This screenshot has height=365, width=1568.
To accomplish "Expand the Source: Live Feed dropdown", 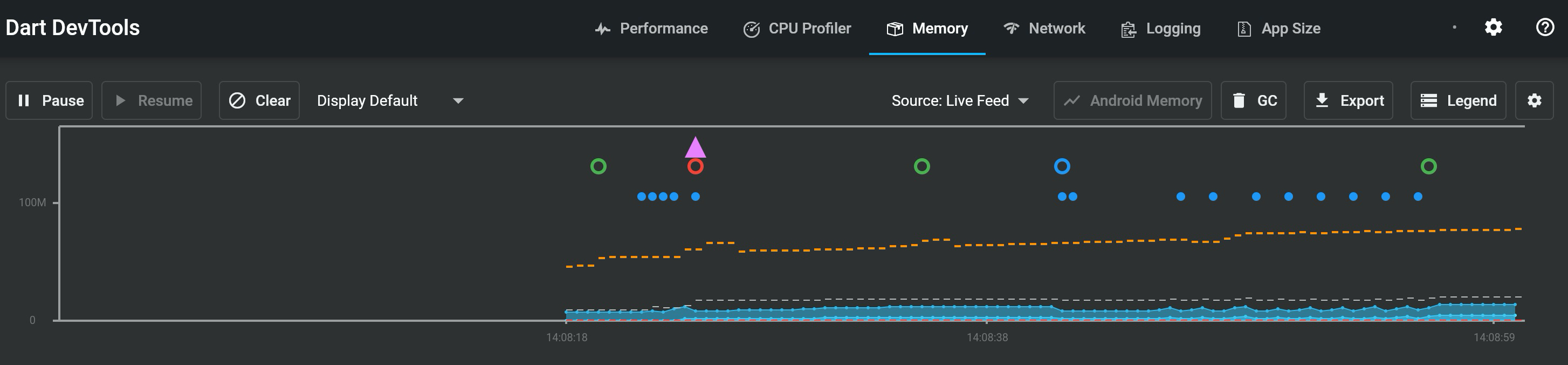I will point(960,100).
